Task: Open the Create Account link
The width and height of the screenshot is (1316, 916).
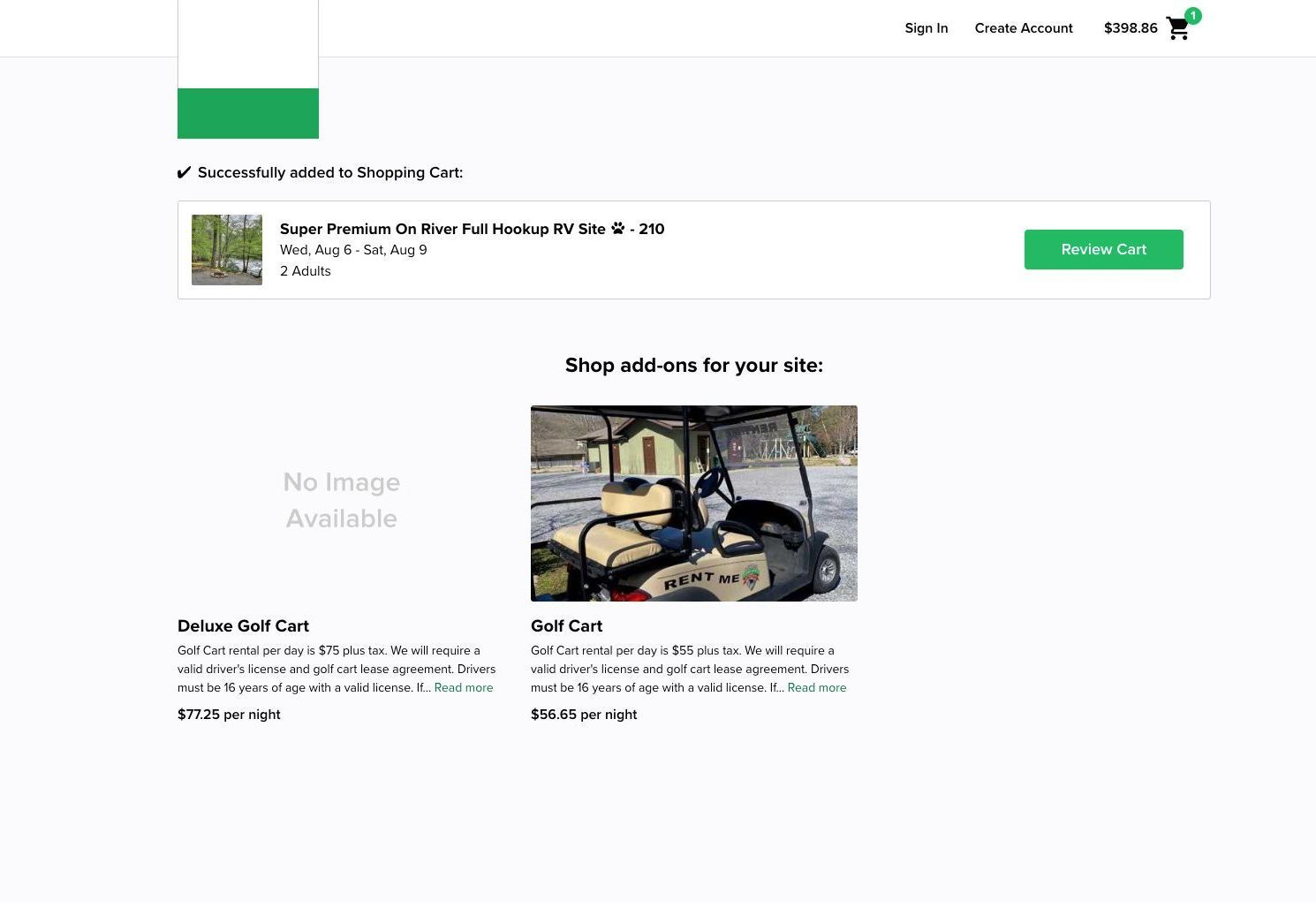Action: point(1024,28)
